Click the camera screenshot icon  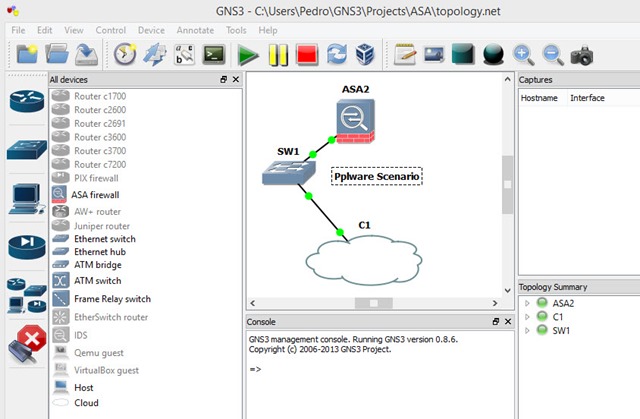[581, 55]
